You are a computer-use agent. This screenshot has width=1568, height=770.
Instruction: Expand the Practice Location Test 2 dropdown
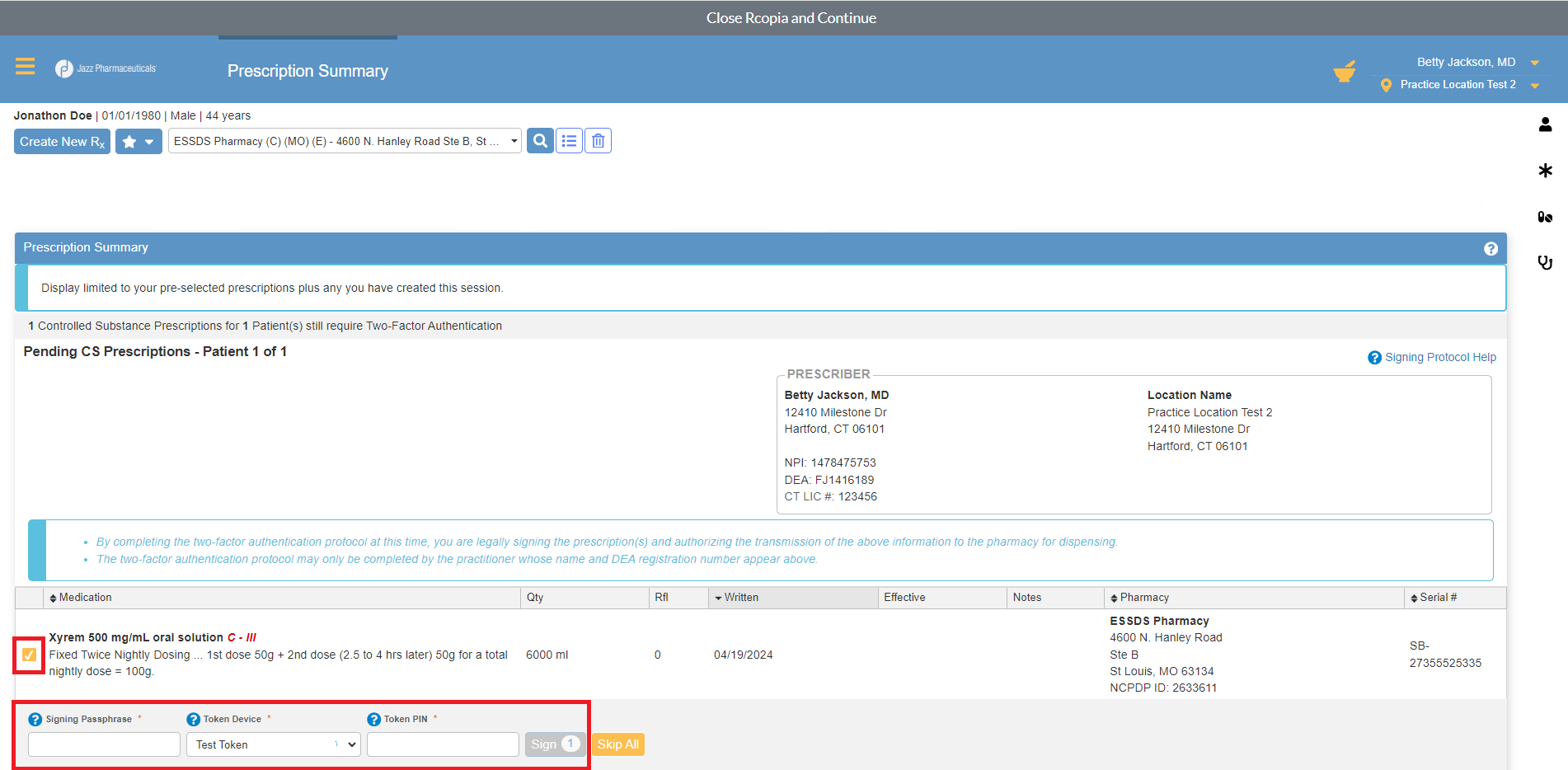click(x=1535, y=86)
